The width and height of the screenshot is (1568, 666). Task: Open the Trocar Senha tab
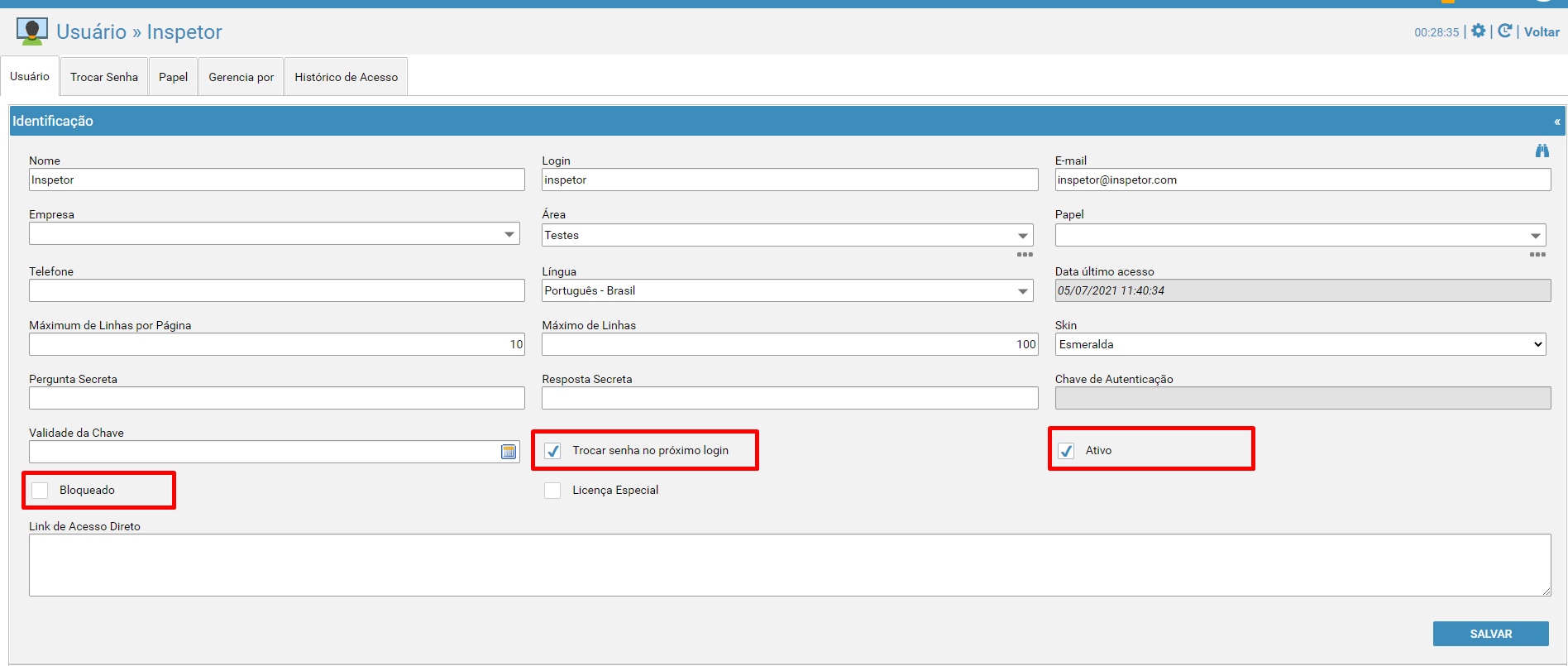(104, 77)
